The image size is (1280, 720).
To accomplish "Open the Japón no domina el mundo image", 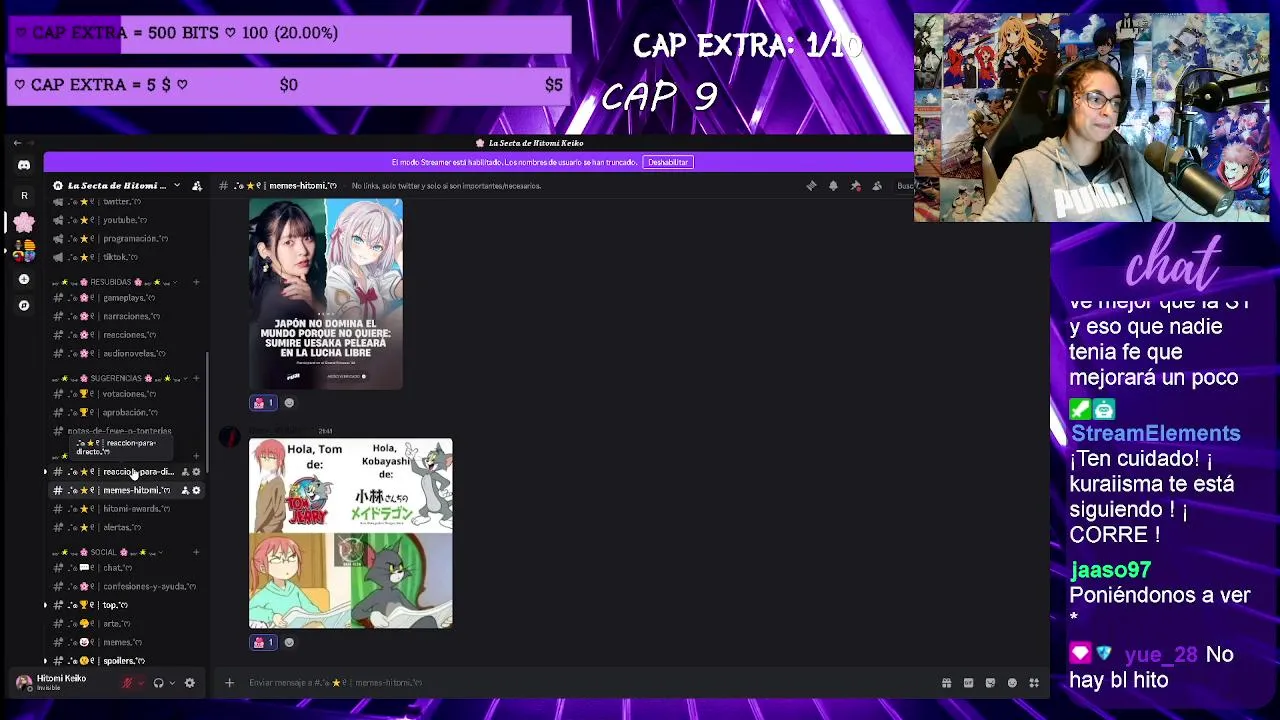I will pyautogui.click(x=326, y=294).
